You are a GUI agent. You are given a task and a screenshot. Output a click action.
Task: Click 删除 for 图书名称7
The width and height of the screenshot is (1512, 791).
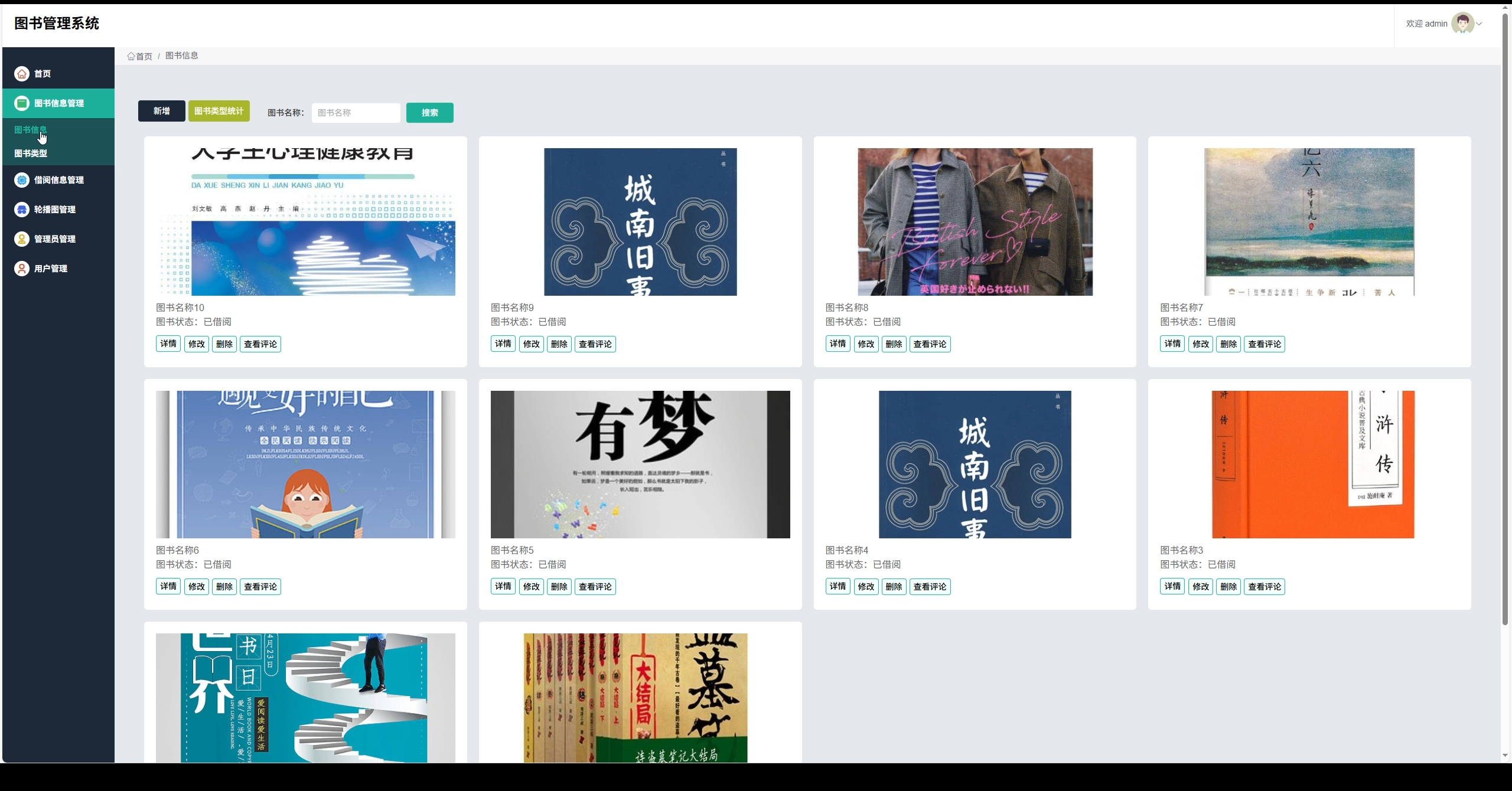pos(1228,344)
